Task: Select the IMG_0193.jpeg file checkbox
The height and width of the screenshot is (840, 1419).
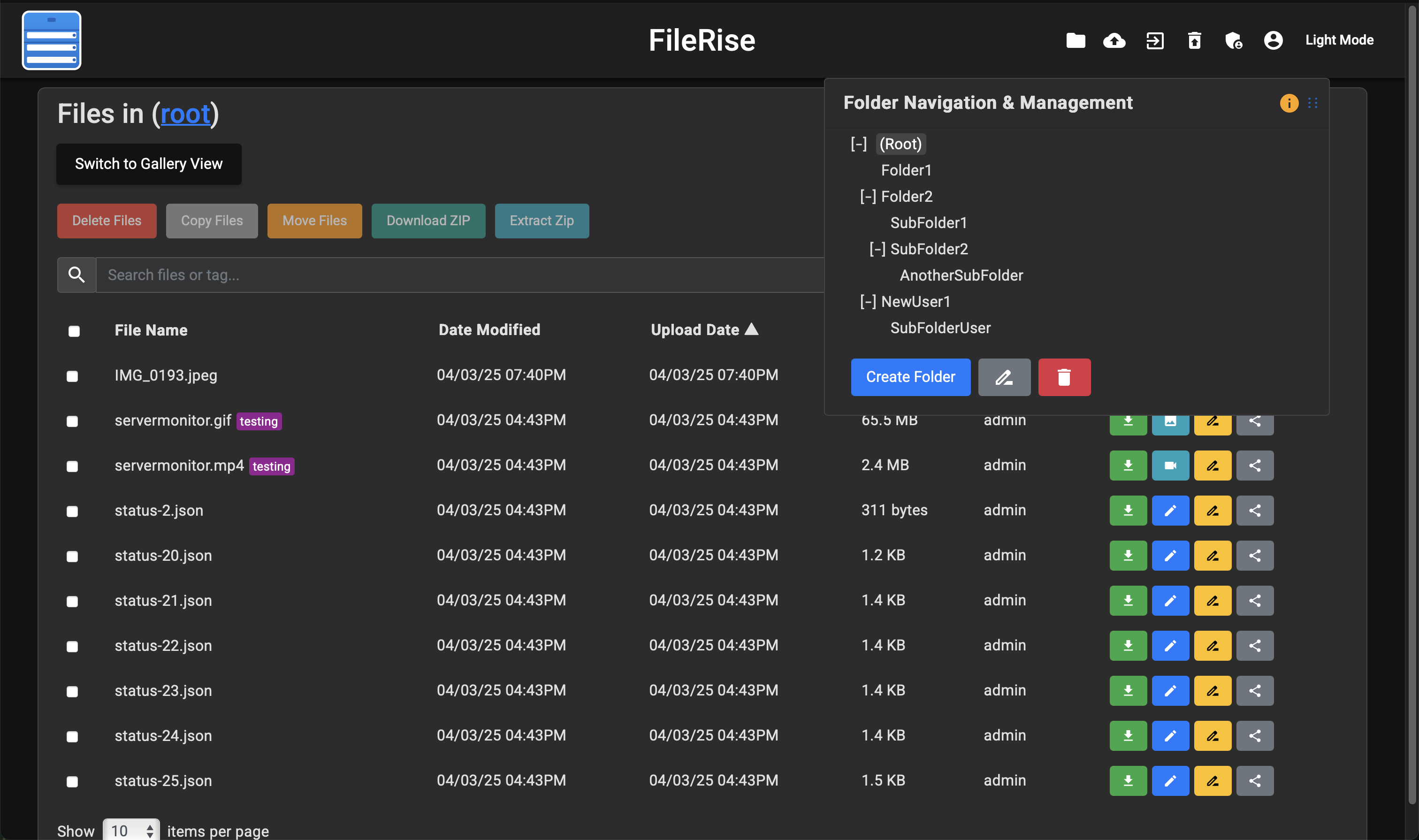Action: [x=72, y=376]
